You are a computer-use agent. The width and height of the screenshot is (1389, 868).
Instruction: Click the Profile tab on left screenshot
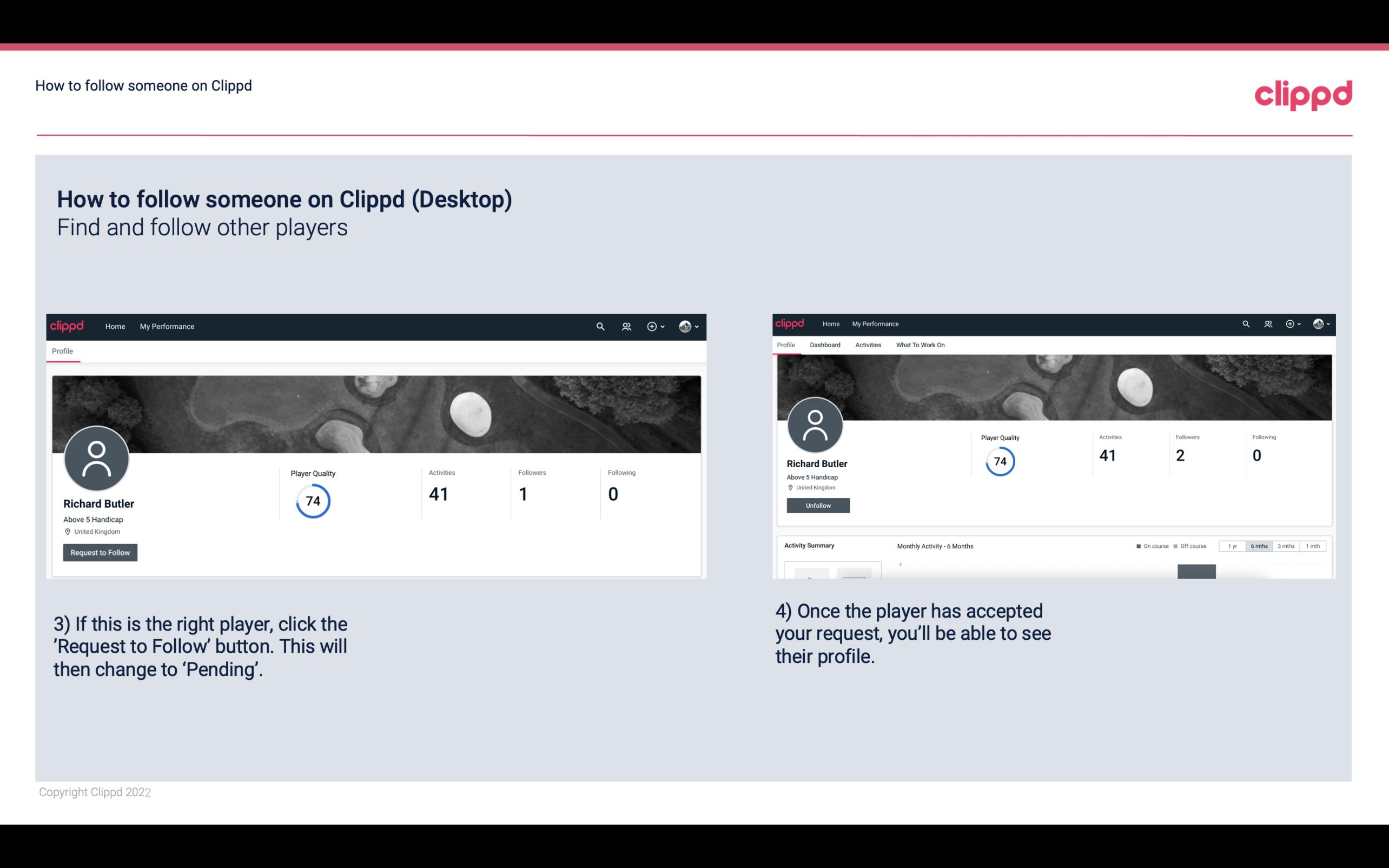click(x=62, y=350)
